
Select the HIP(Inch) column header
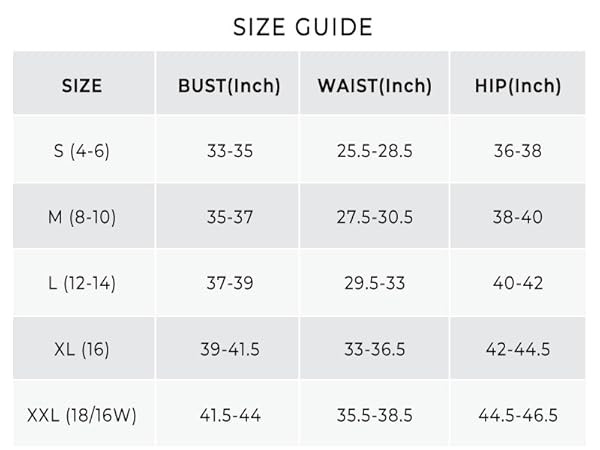coord(518,85)
